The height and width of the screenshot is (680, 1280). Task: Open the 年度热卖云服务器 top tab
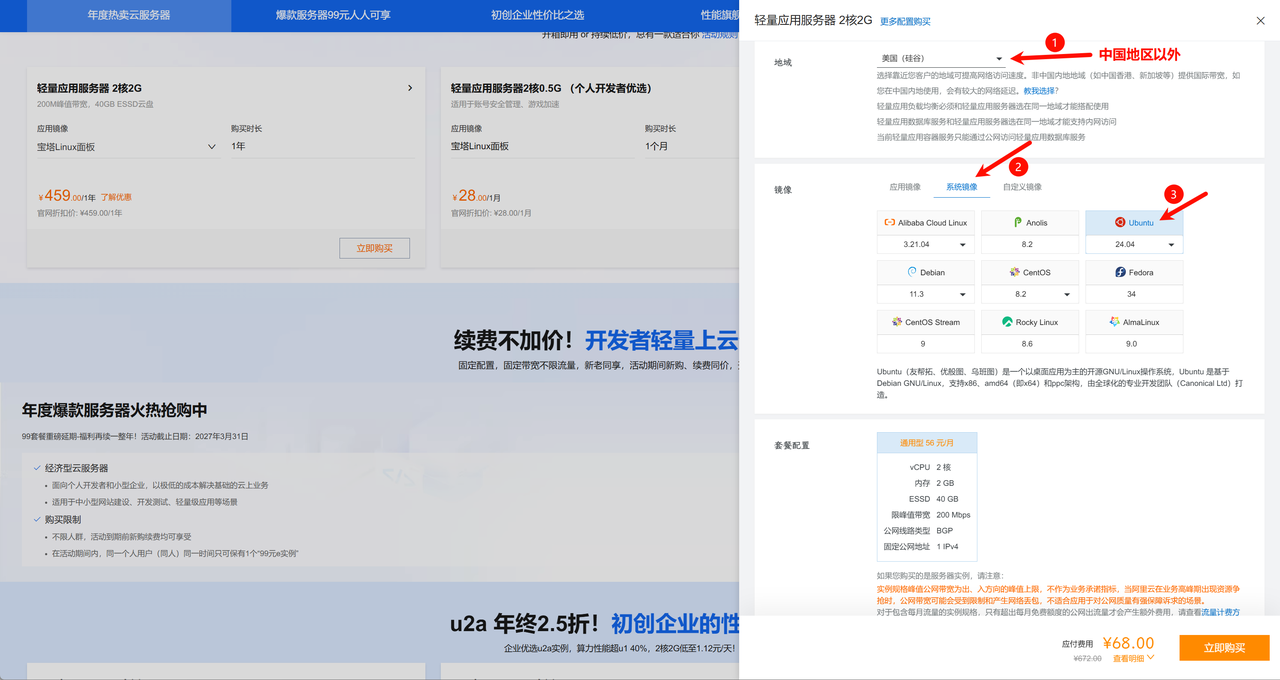[x=129, y=15]
